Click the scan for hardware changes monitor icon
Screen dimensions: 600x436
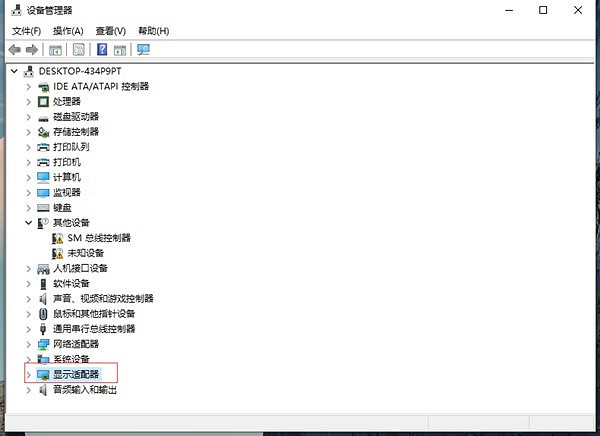(144, 49)
